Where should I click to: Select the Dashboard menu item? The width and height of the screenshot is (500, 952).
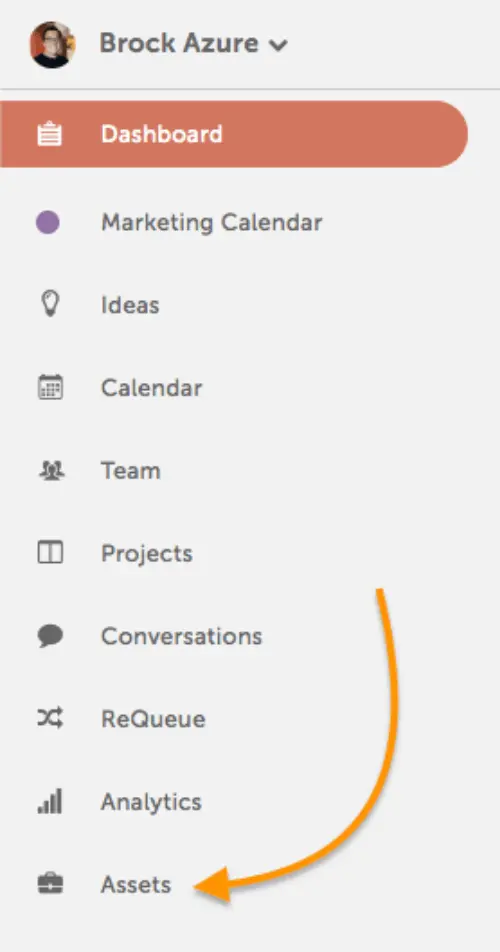pyautogui.click(x=234, y=134)
